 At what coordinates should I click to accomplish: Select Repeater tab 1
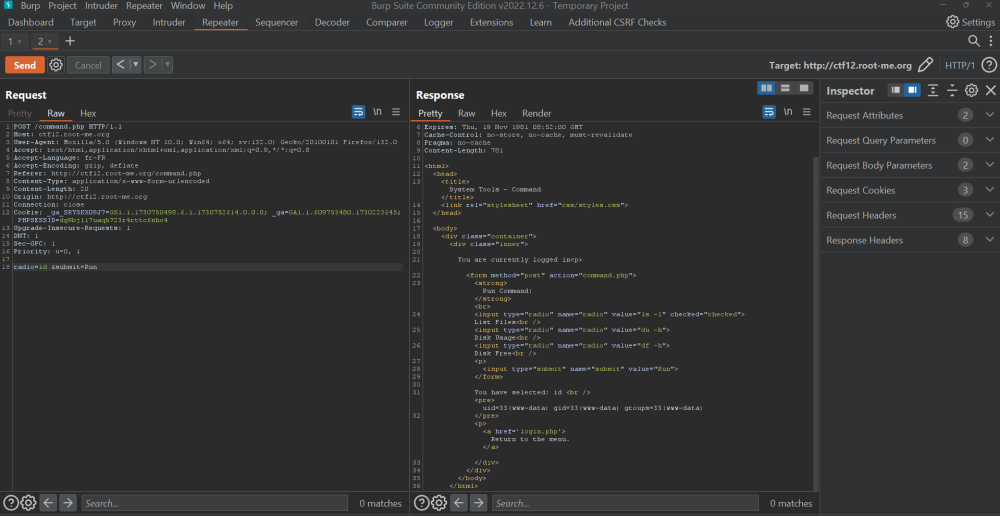pos(11,41)
